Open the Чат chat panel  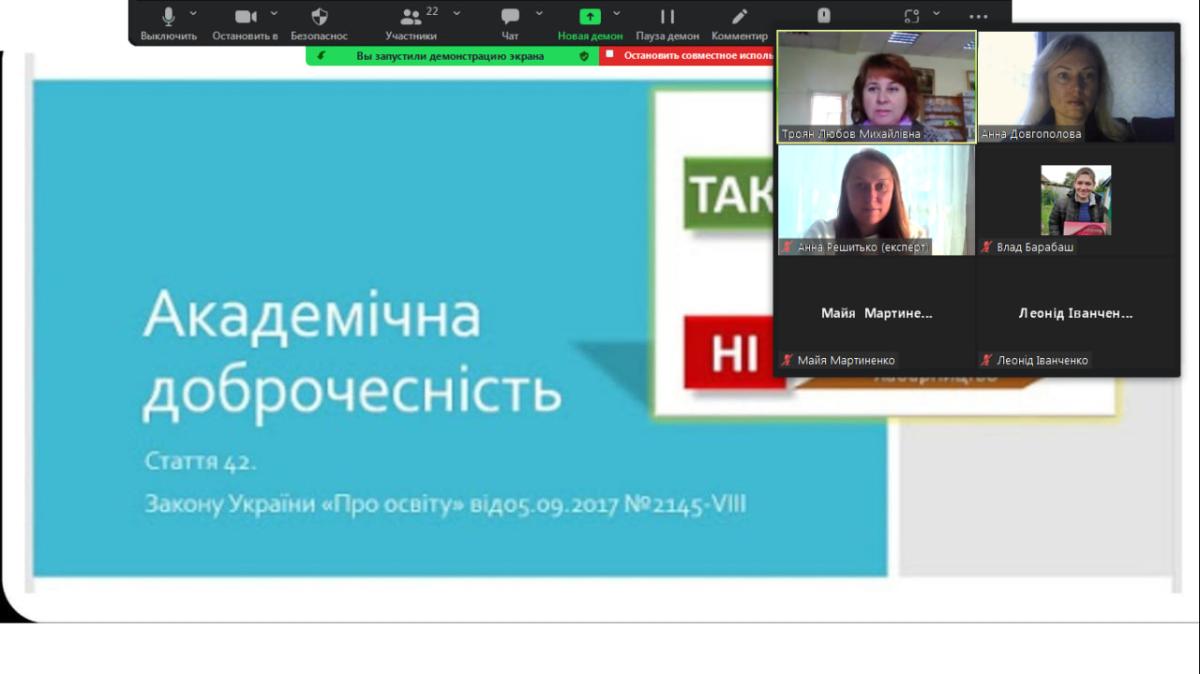click(510, 17)
